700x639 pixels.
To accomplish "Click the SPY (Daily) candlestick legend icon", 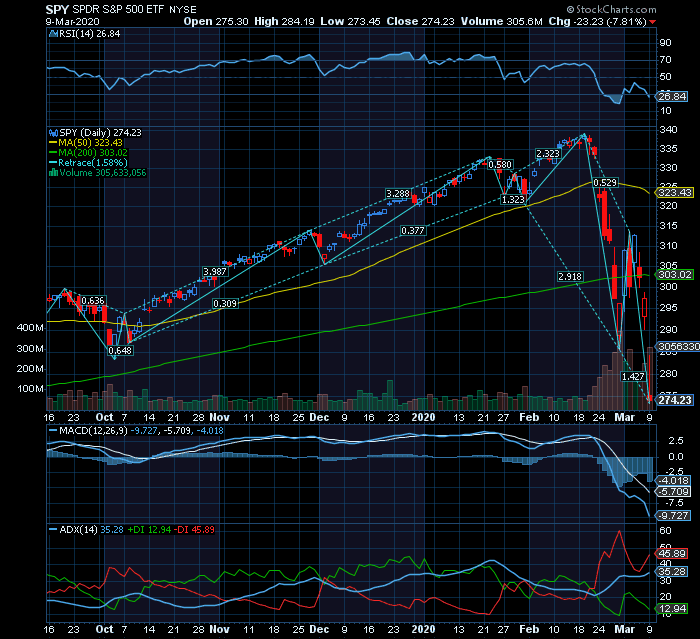I will point(53,133).
